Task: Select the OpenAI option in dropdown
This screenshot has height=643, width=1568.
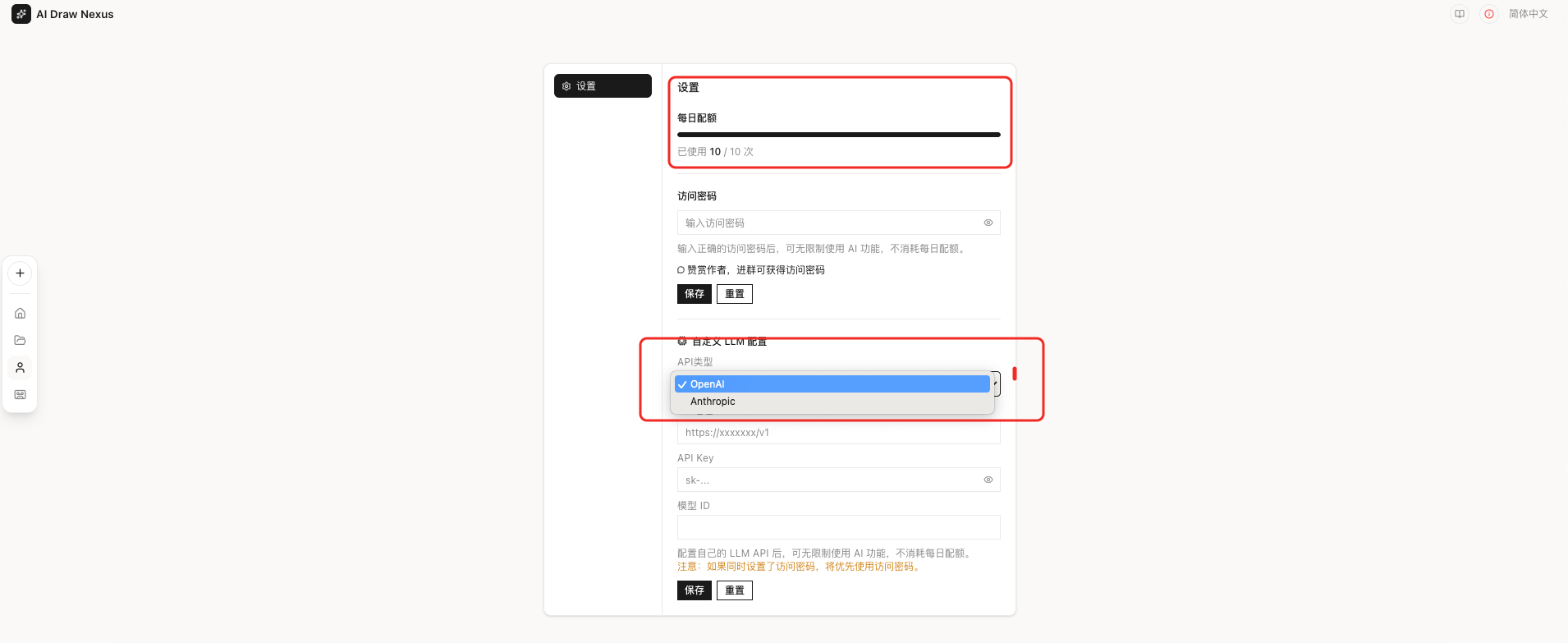Action: tap(708, 384)
